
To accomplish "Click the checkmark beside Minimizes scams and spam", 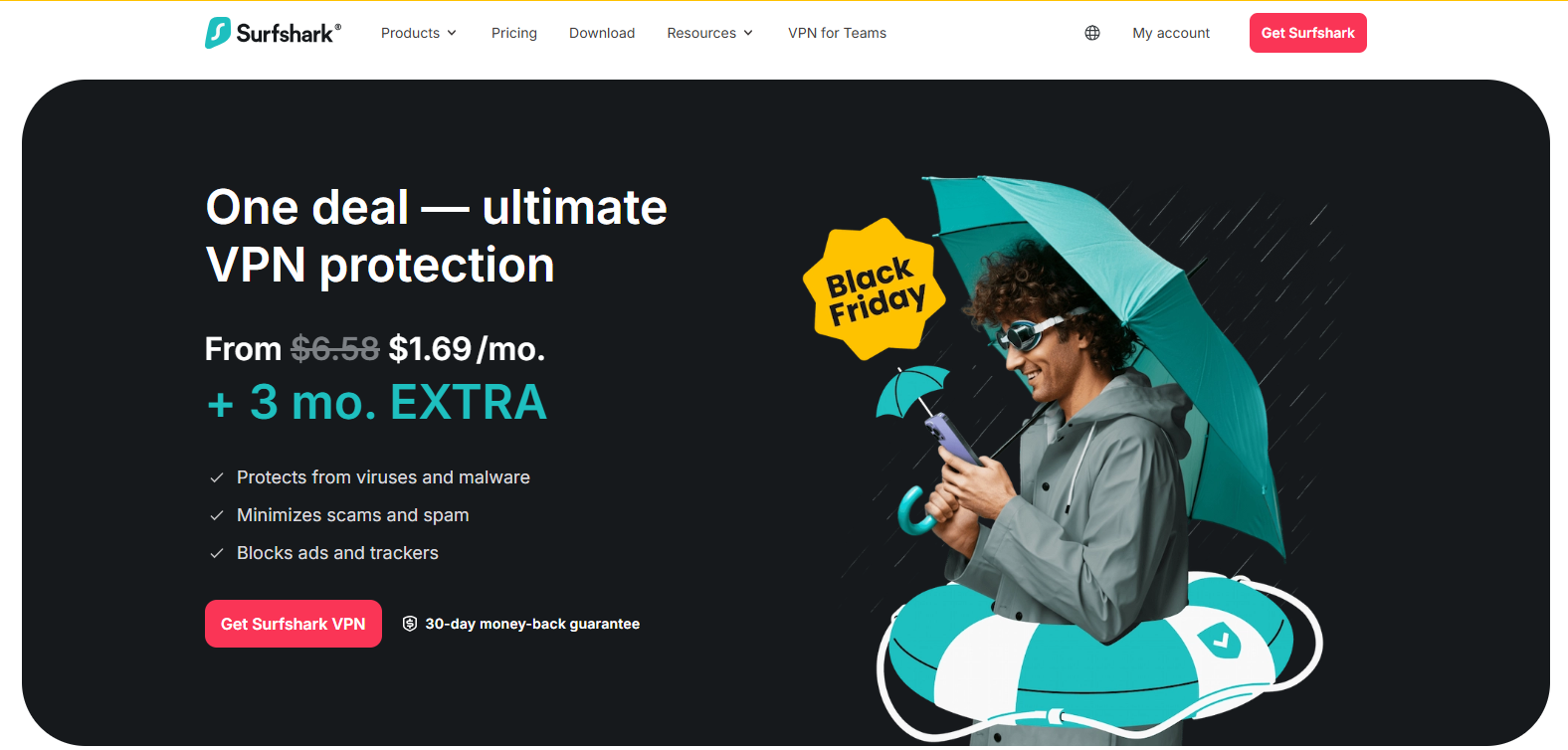I will pos(216,515).
